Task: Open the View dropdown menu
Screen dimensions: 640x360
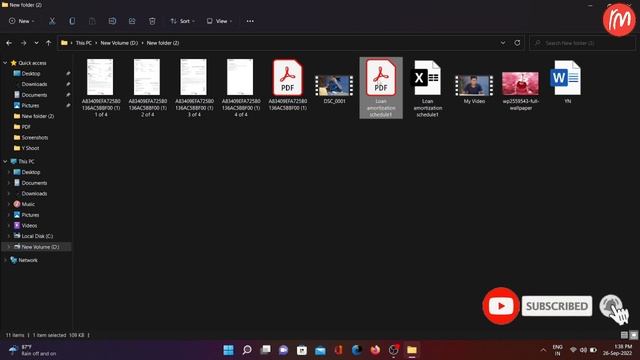Action: point(219,21)
